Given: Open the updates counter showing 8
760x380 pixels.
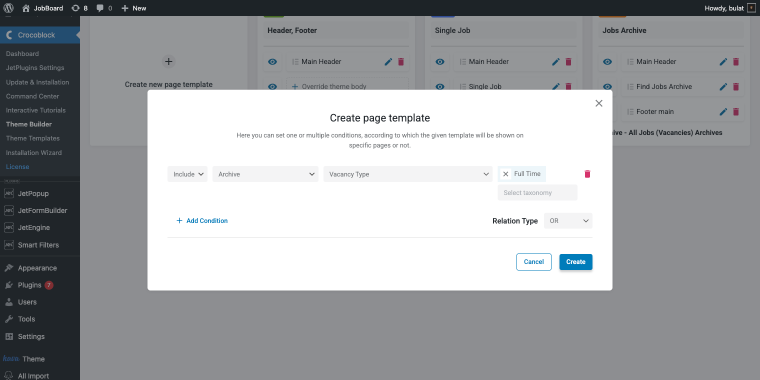Looking at the screenshot, I should coord(79,8).
